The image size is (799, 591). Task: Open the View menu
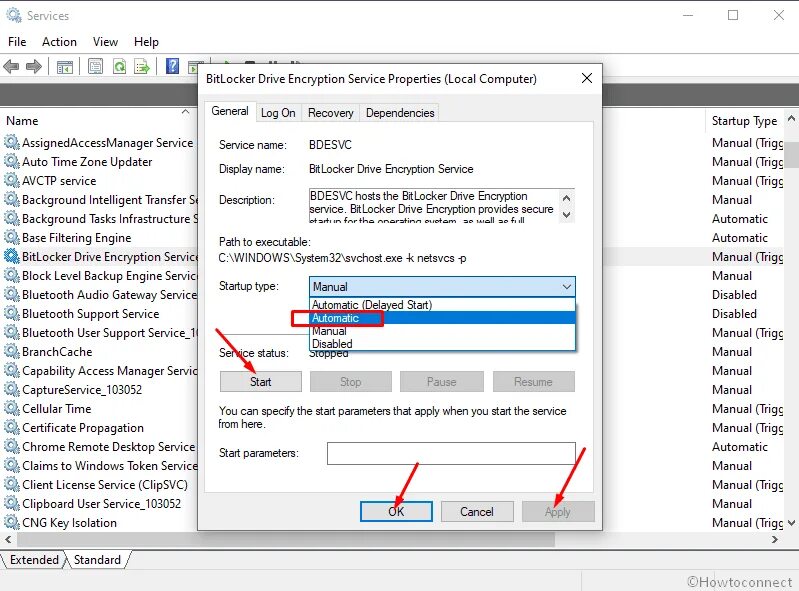(105, 42)
